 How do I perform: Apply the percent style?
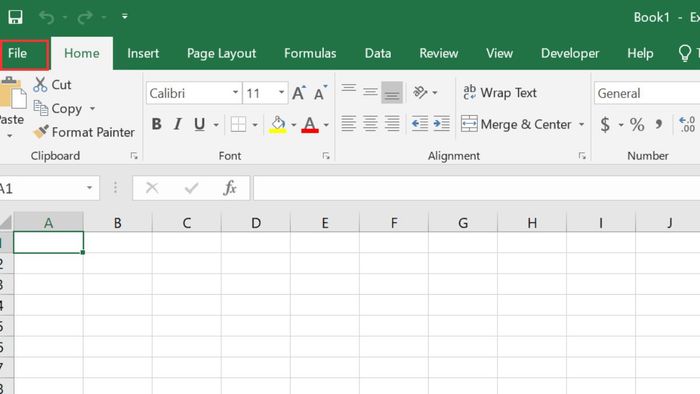tap(637, 124)
